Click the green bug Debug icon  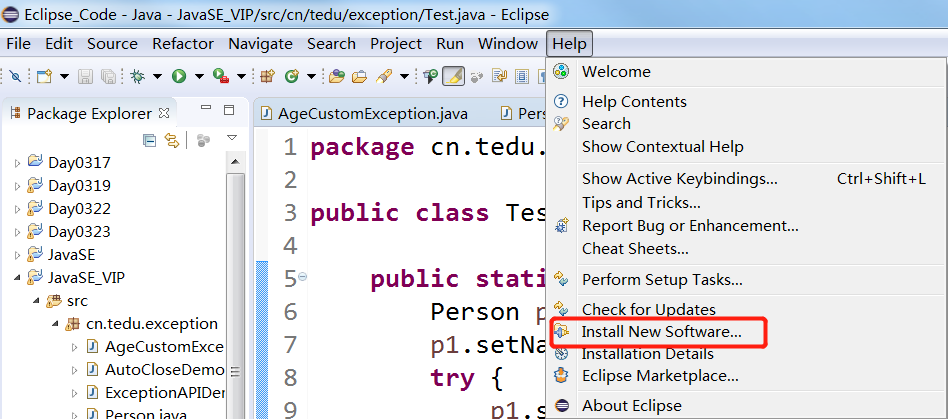point(138,76)
